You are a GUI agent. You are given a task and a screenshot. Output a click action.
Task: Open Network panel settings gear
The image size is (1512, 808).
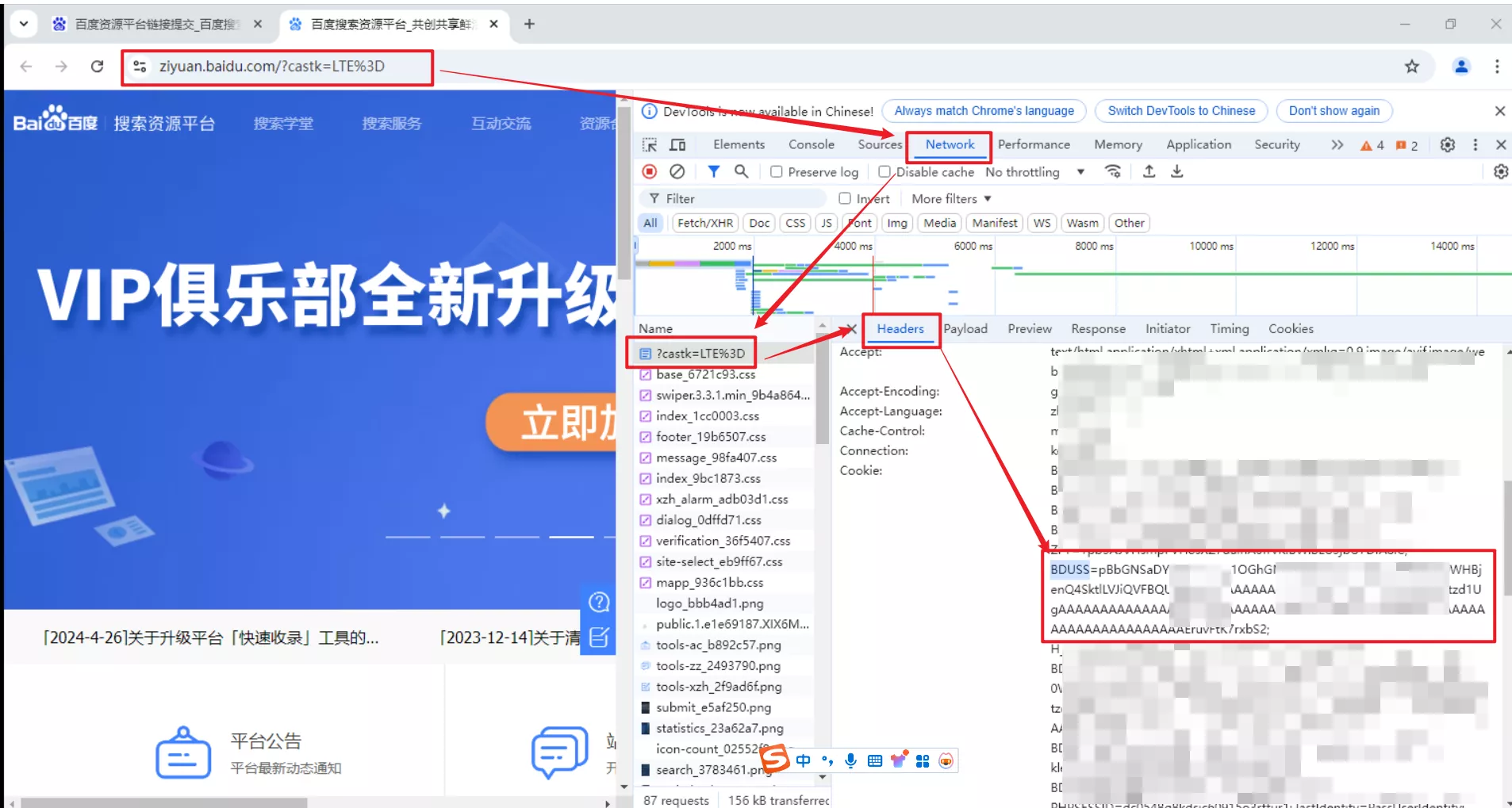[1500, 171]
